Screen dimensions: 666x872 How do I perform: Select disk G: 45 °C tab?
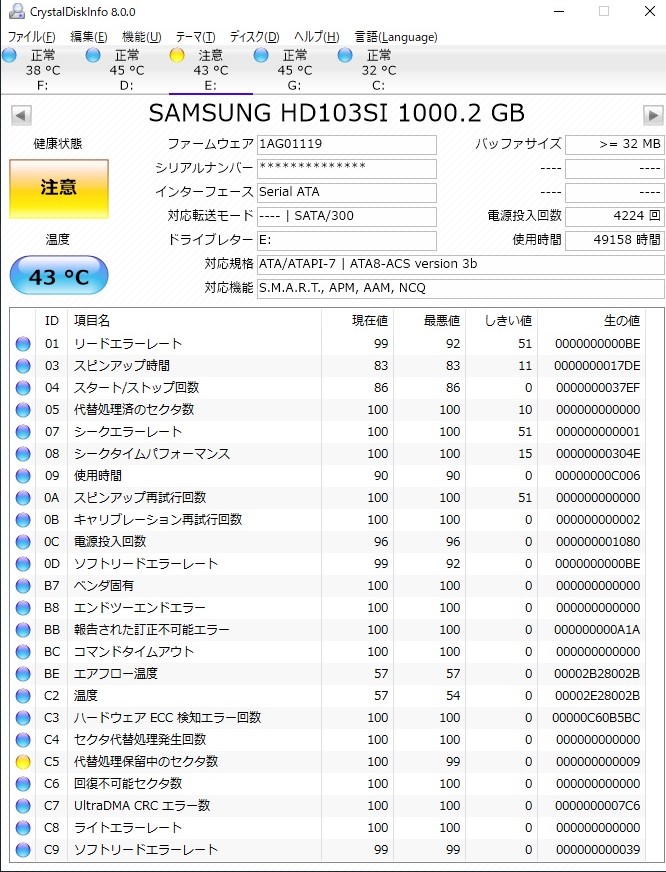tap(294, 70)
